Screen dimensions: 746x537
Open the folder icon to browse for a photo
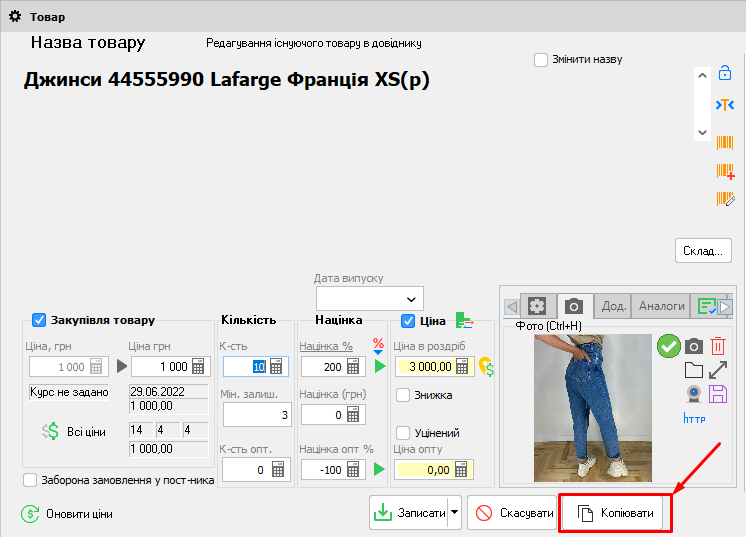point(693,370)
